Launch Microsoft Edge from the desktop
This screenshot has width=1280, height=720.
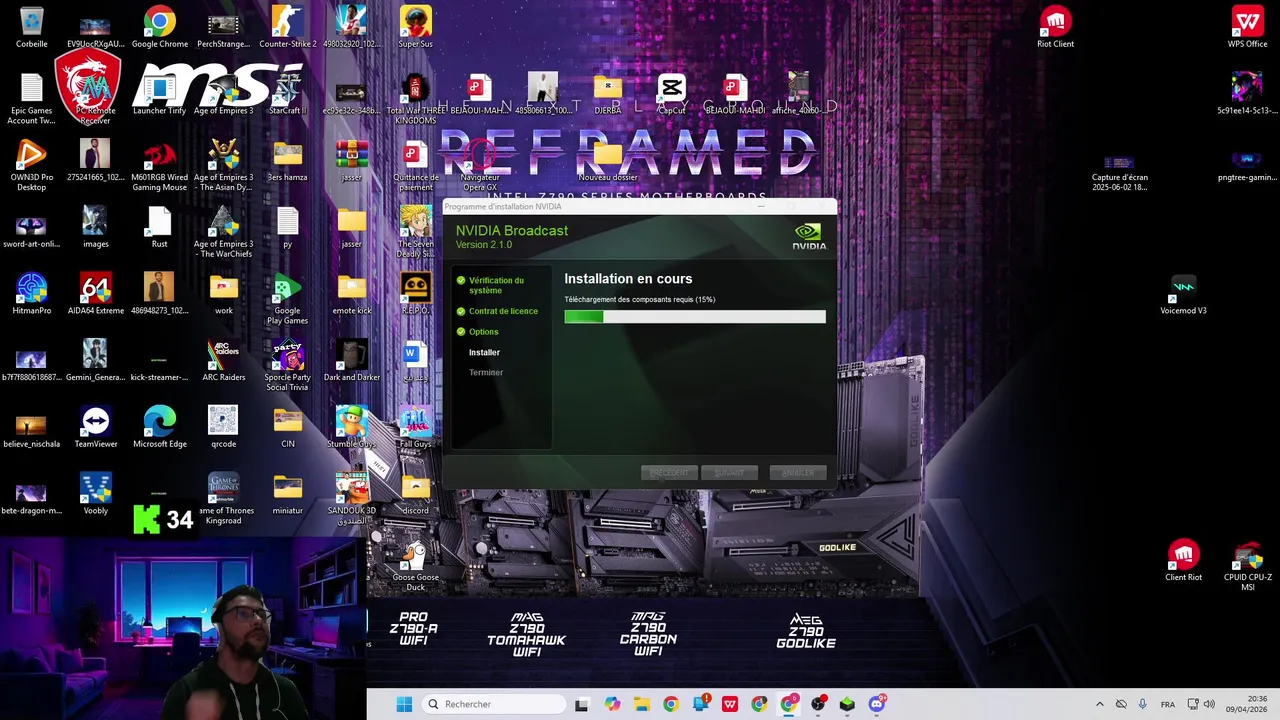[x=159, y=422]
